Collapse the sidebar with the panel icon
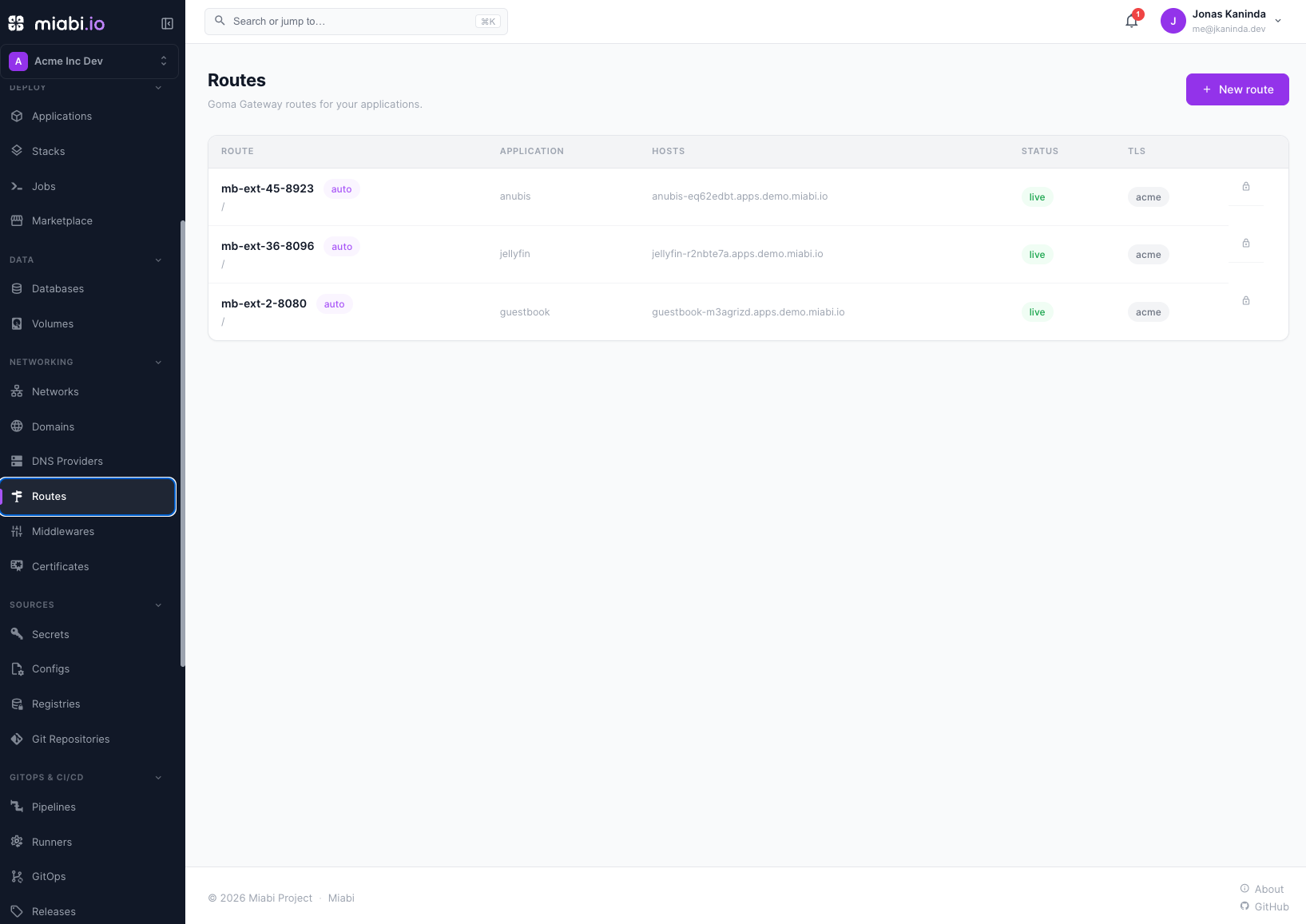Viewport: 1306px width, 924px height. (x=167, y=23)
